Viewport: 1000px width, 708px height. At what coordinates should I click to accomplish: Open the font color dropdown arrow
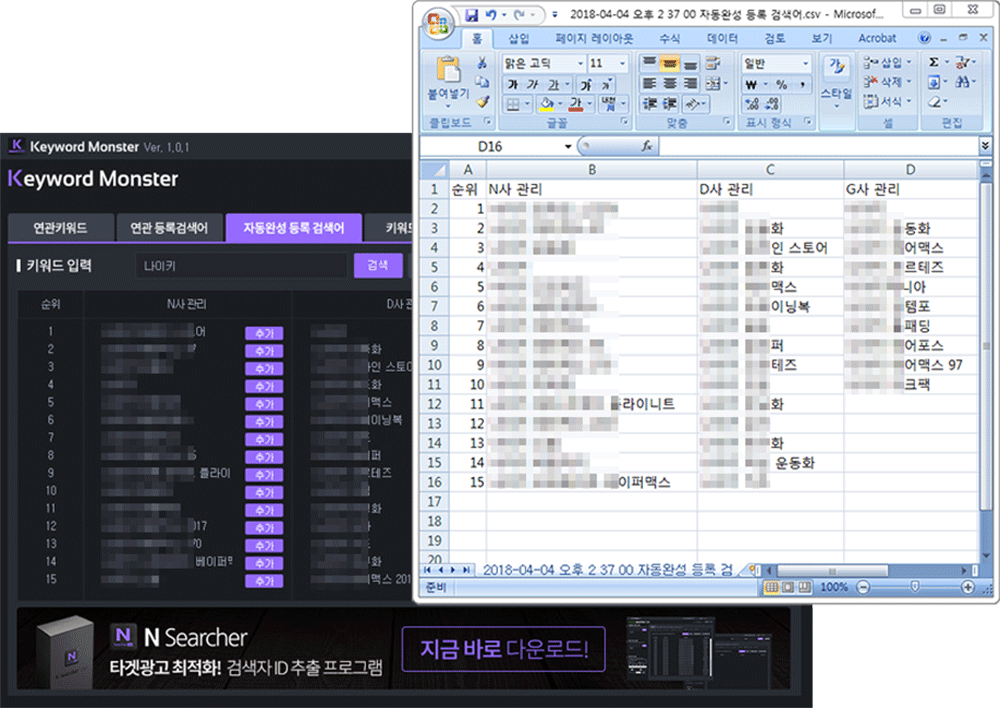(x=589, y=103)
